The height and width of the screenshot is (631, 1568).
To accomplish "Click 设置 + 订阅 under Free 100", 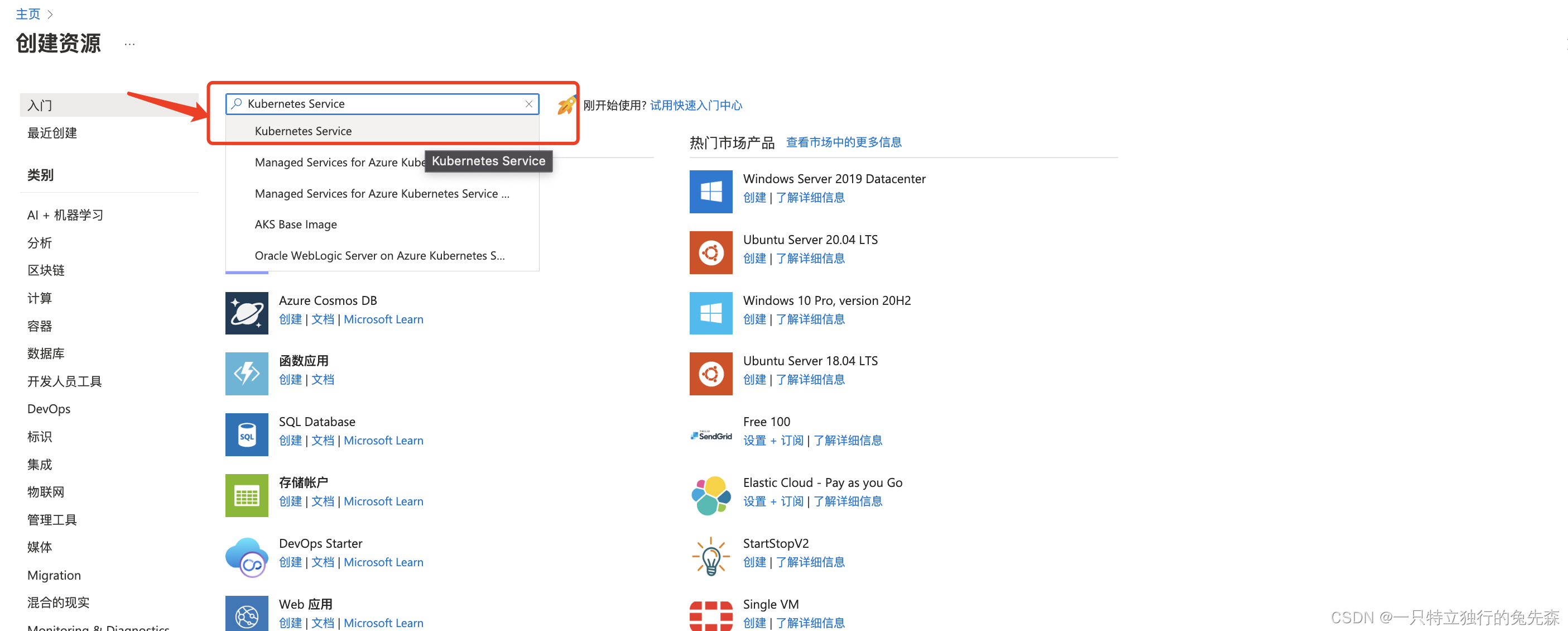I will (773, 441).
